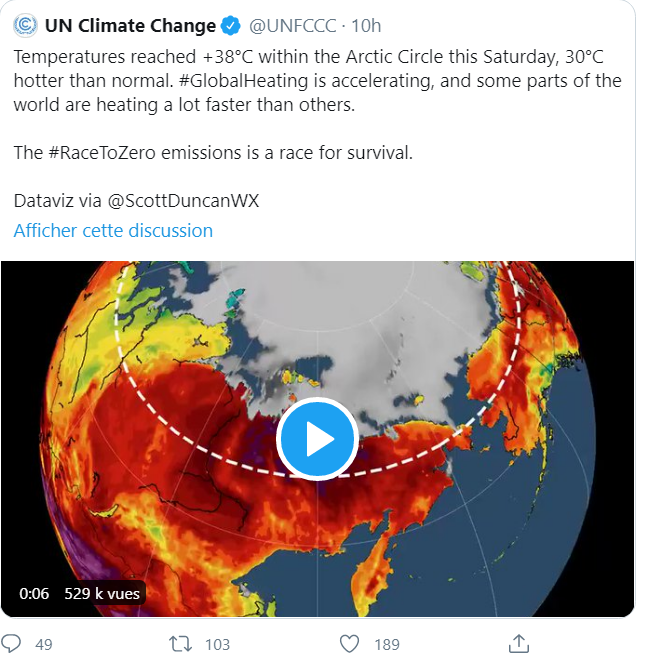Visit the @ScottDuncanWX mention
The image size is (653, 669).
pos(183,200)
